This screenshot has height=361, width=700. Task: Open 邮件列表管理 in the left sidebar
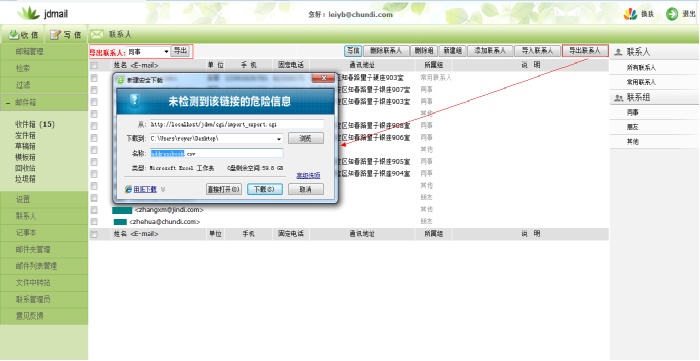click(44, 266)
